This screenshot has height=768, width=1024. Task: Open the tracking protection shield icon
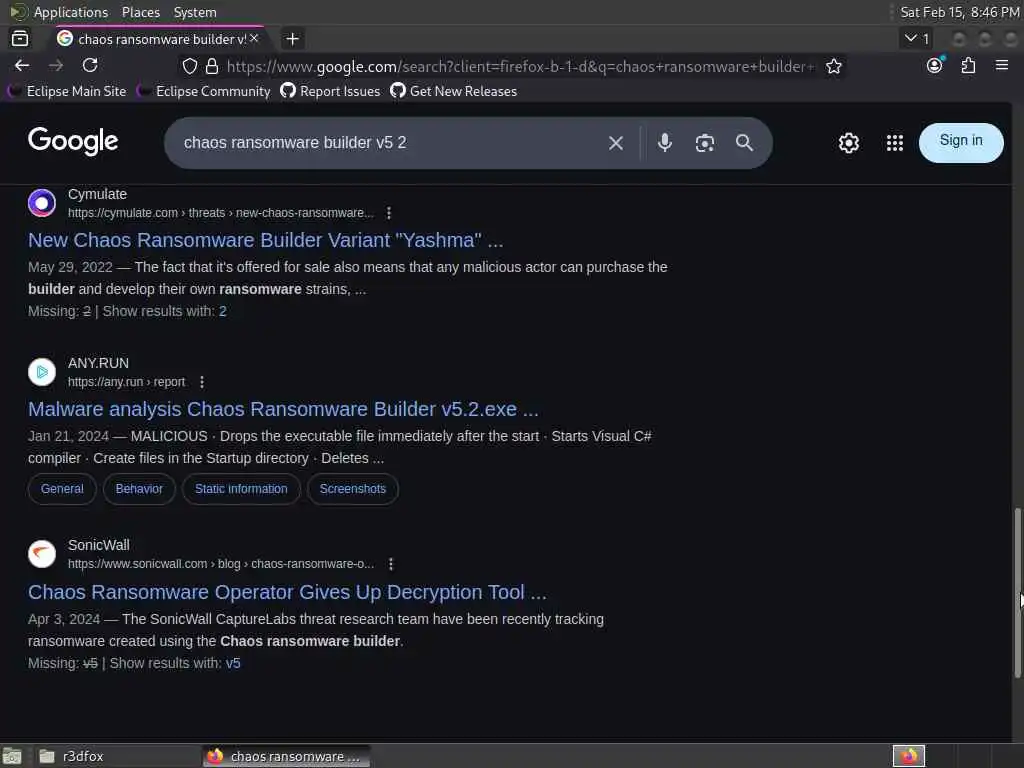[x=189, y=66]
